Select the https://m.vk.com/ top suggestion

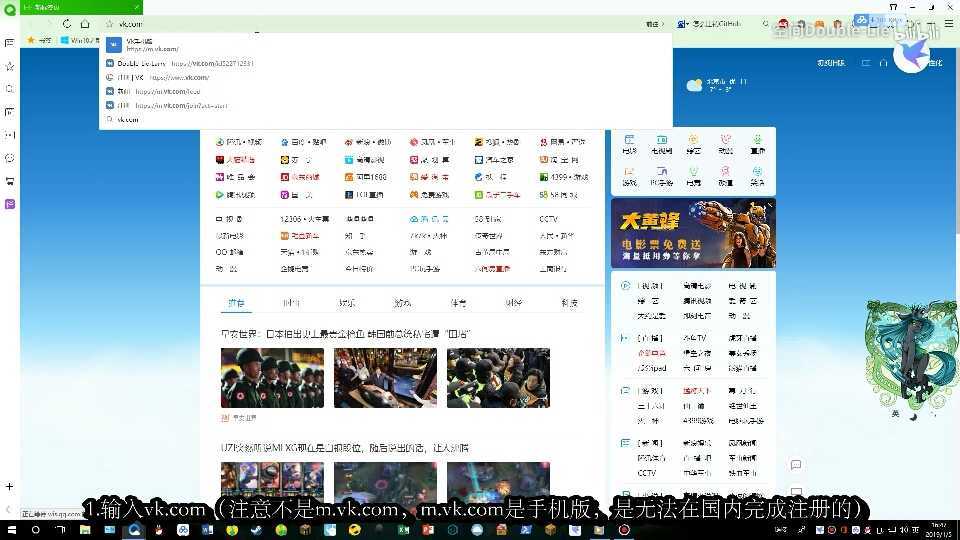click(386, 45)
